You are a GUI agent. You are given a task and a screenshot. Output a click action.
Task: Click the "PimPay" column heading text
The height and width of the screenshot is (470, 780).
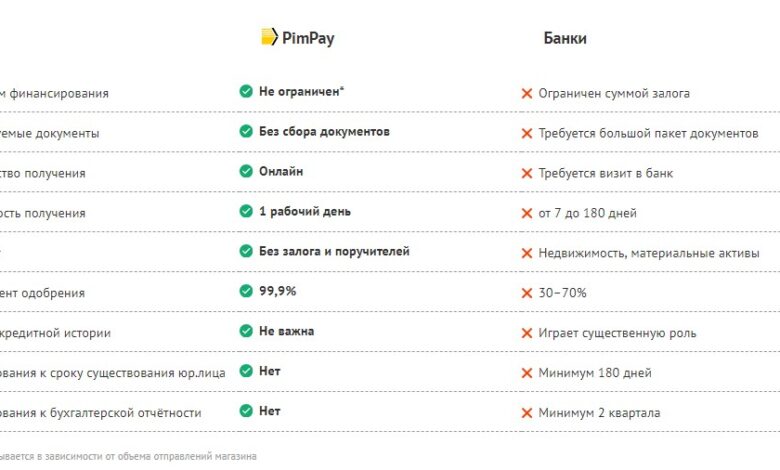tap(307, 38)
